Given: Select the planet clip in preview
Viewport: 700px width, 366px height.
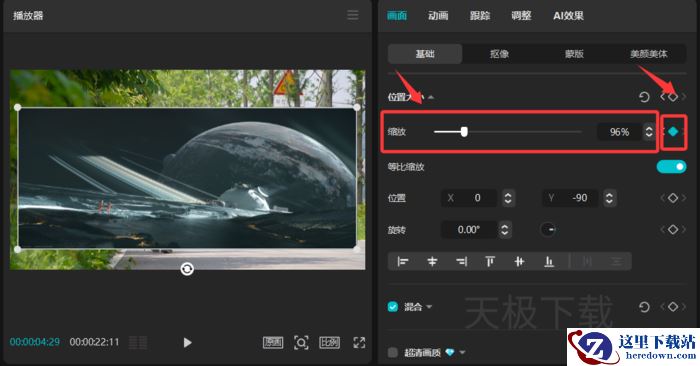Looking at the screenshot, I should click(x=187, y=178).
